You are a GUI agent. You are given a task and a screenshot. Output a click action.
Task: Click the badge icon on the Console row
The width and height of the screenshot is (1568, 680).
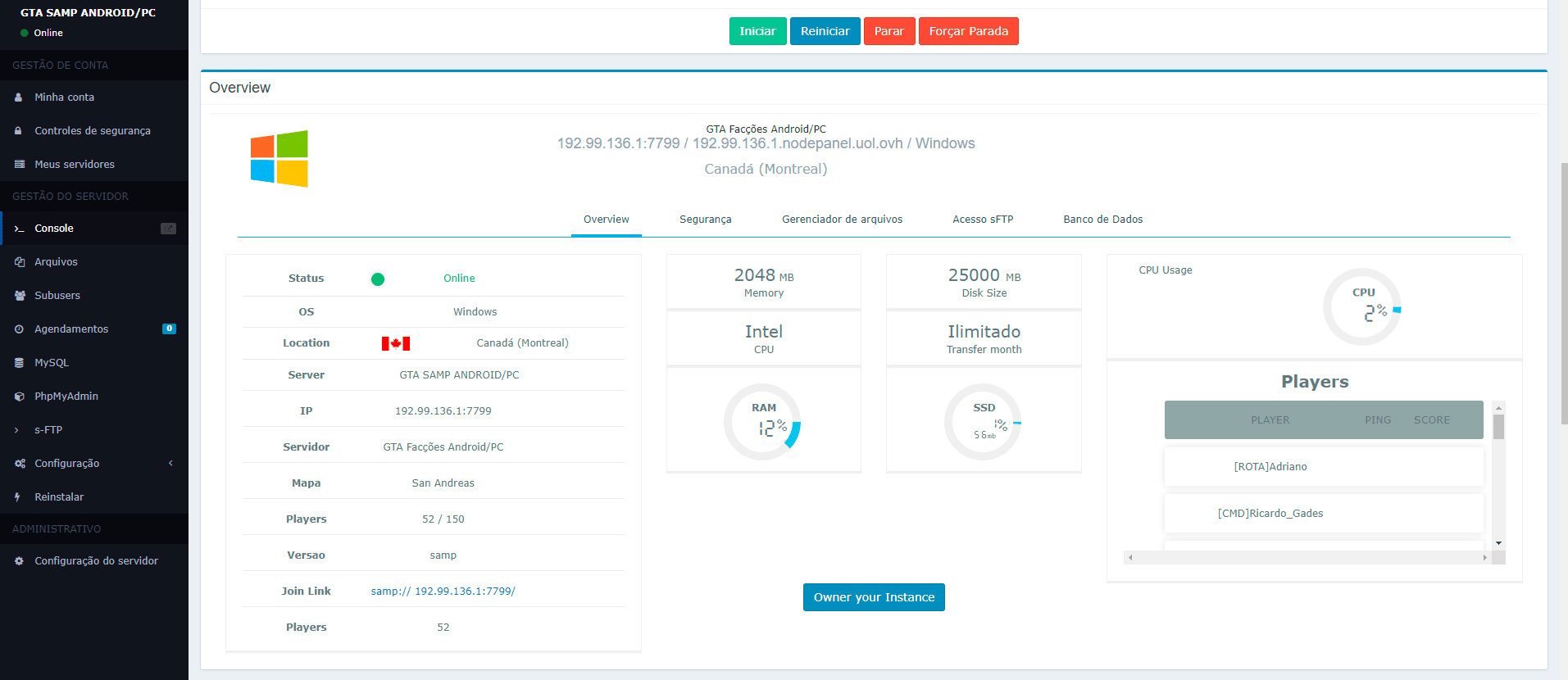[168, 229]
